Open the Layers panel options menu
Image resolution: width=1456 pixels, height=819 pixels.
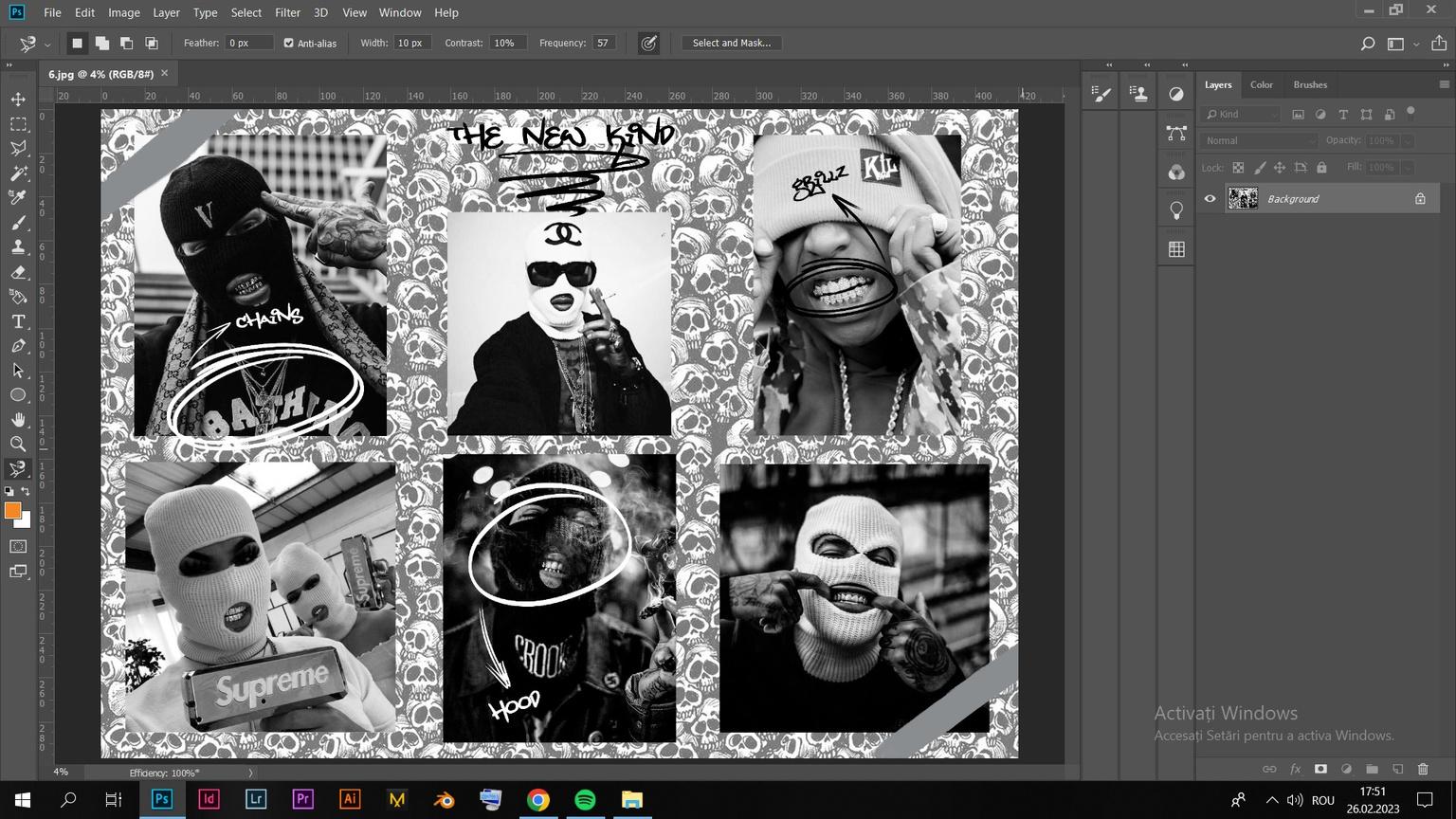[x=1444, y=84]
